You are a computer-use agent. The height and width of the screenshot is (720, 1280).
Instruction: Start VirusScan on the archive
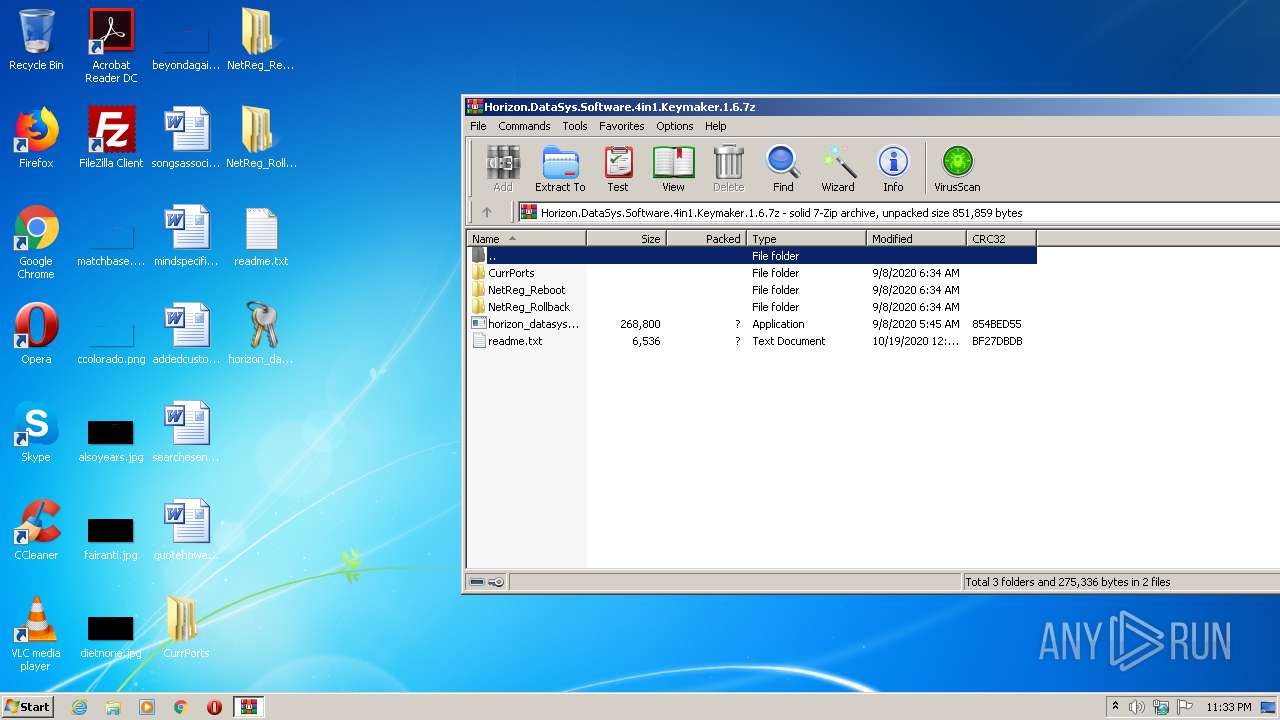(957, 168)
